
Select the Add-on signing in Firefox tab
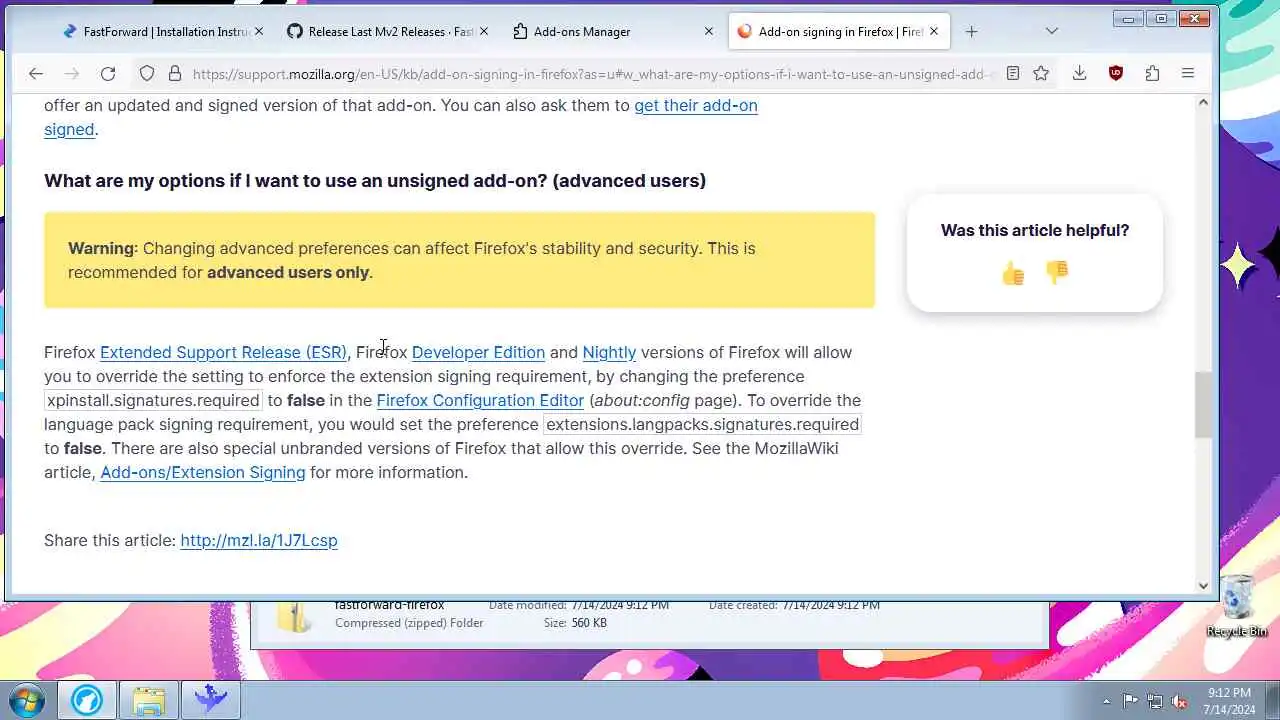click(839, 31)
